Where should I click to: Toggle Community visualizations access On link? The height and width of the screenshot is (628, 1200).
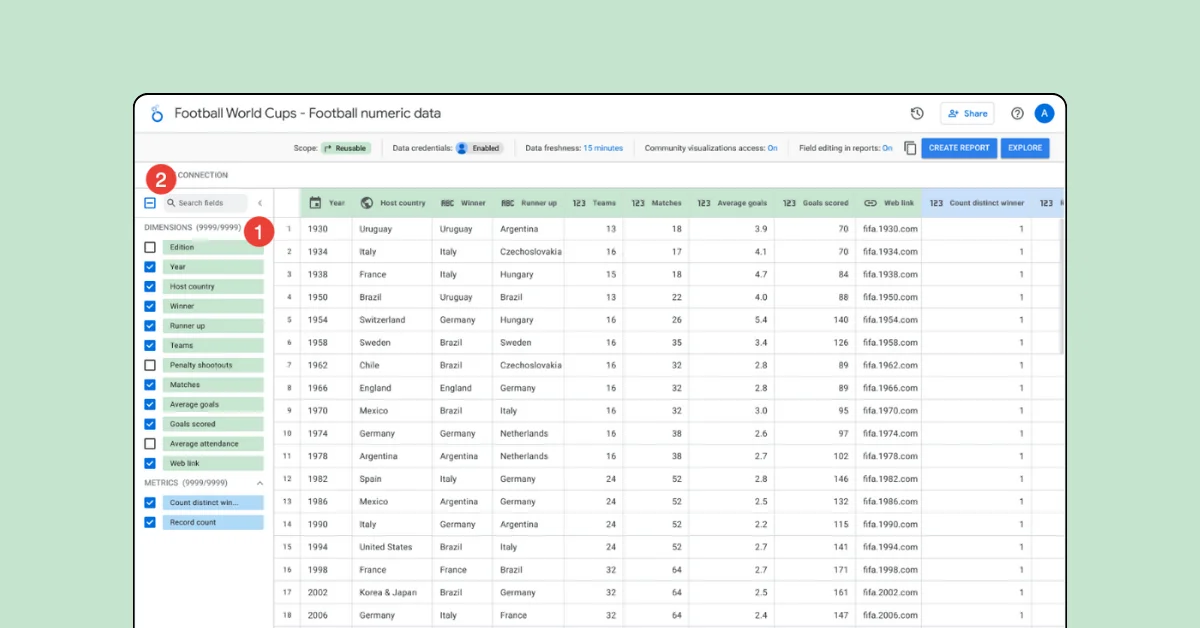[772, 148]
